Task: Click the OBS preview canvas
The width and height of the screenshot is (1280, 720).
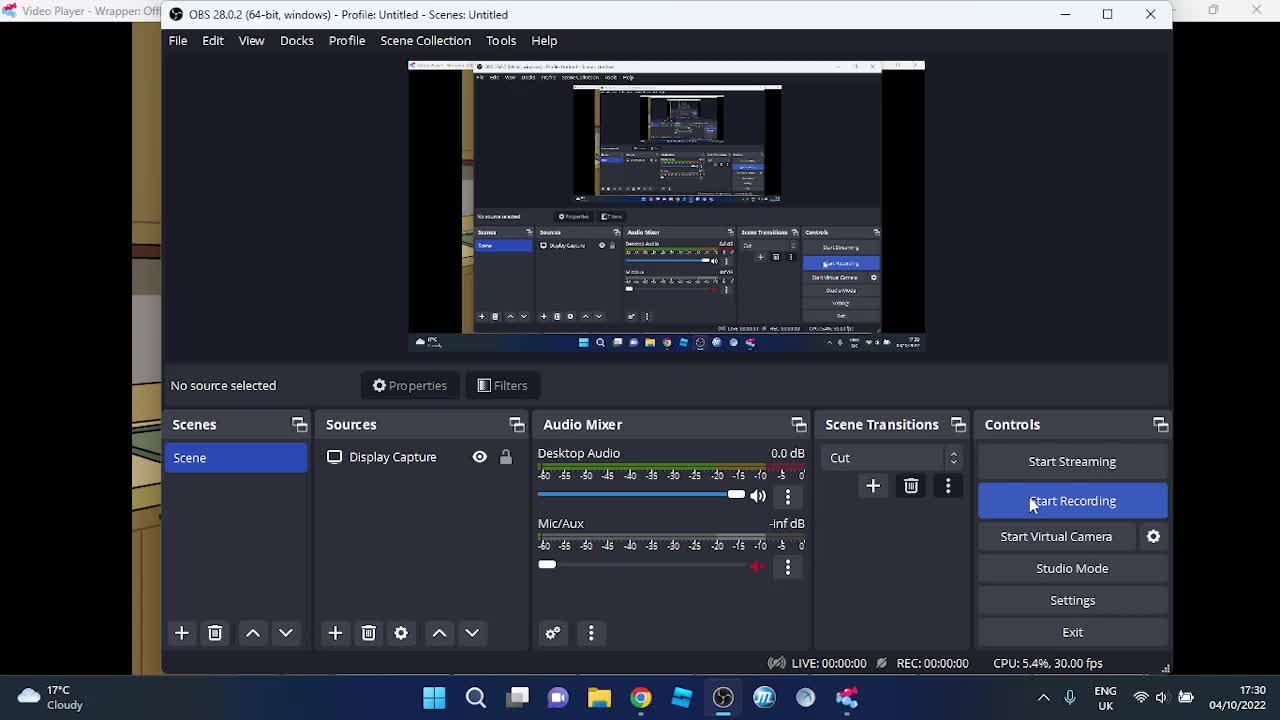Action: 666,206
